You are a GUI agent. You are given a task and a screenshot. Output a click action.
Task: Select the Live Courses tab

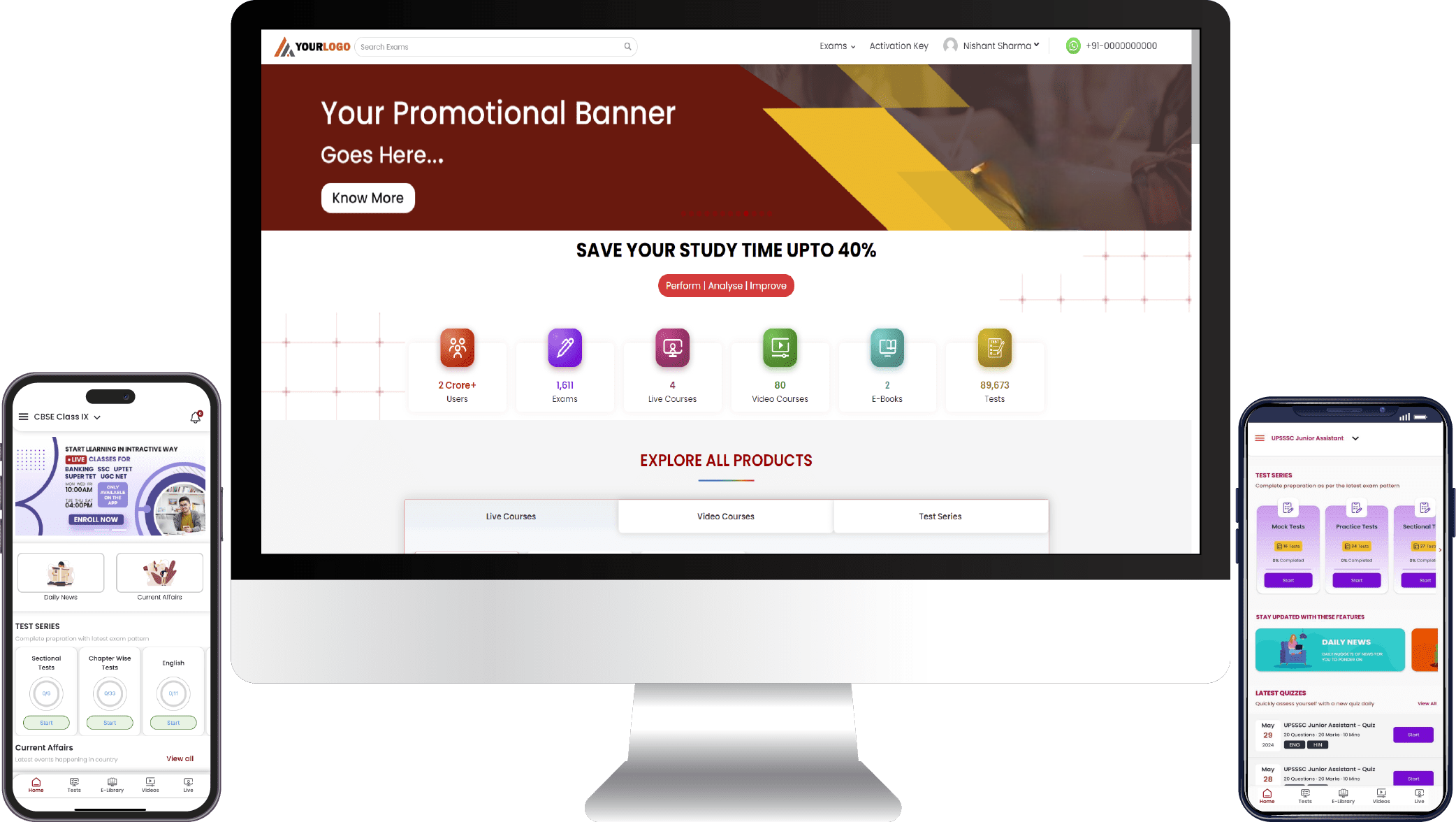coord(510,516)
